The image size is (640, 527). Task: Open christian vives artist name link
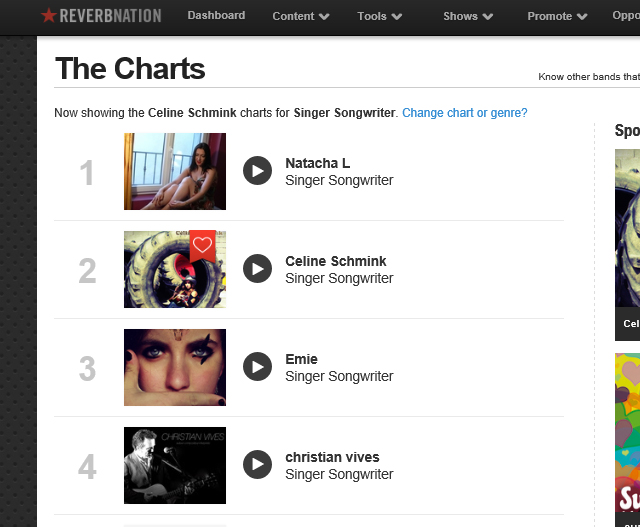[332, 457]
